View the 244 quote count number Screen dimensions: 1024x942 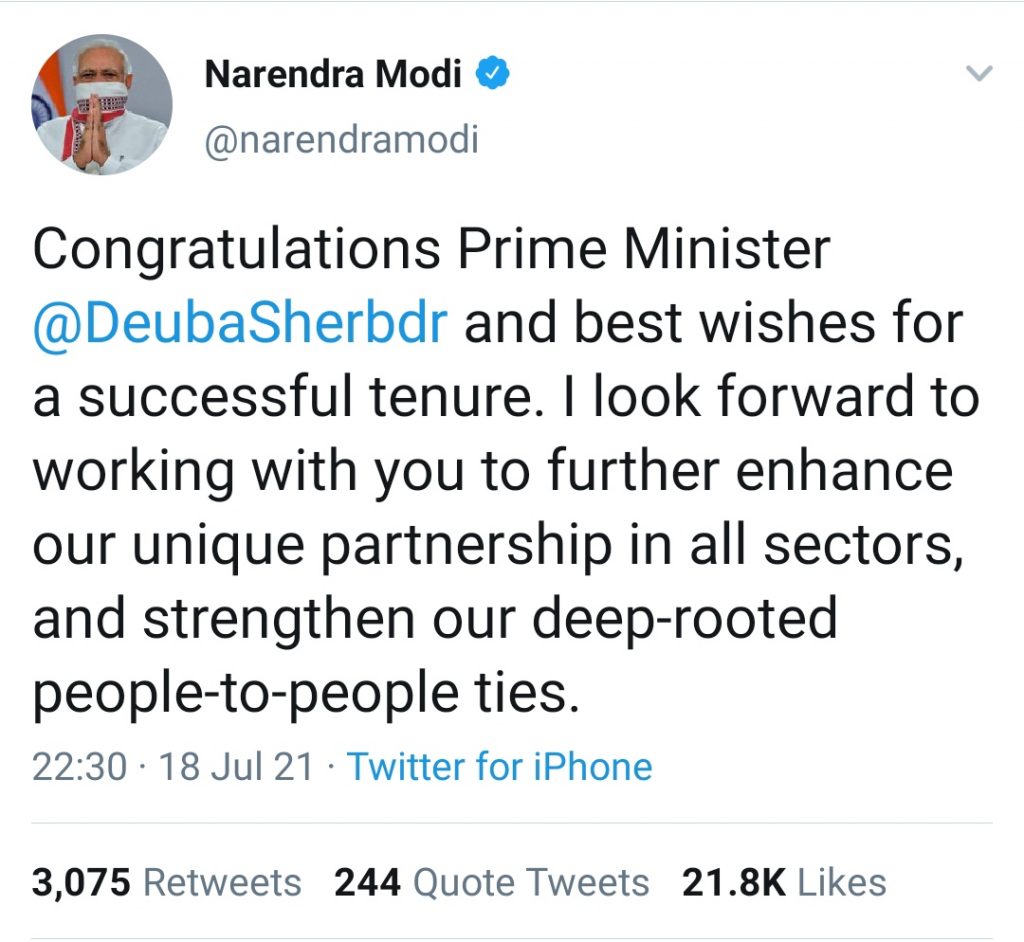(367, 883)
